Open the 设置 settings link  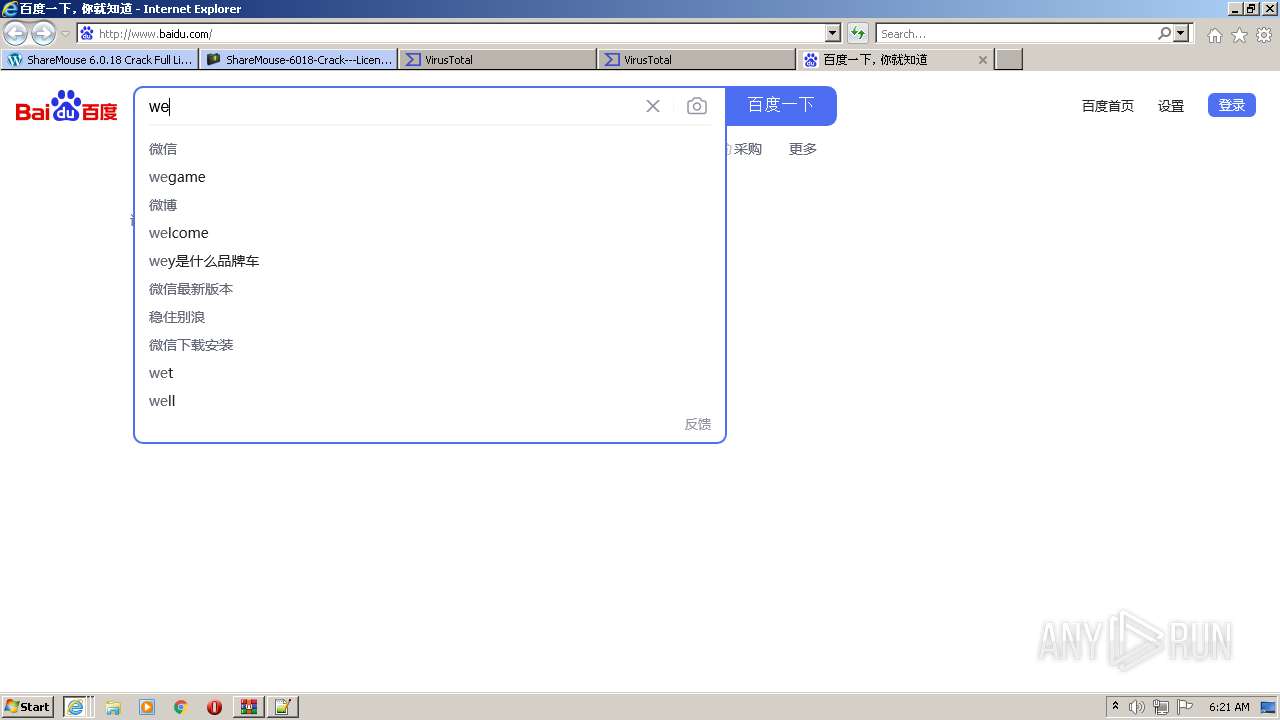pyautogui.click(x=1171, y=106)
